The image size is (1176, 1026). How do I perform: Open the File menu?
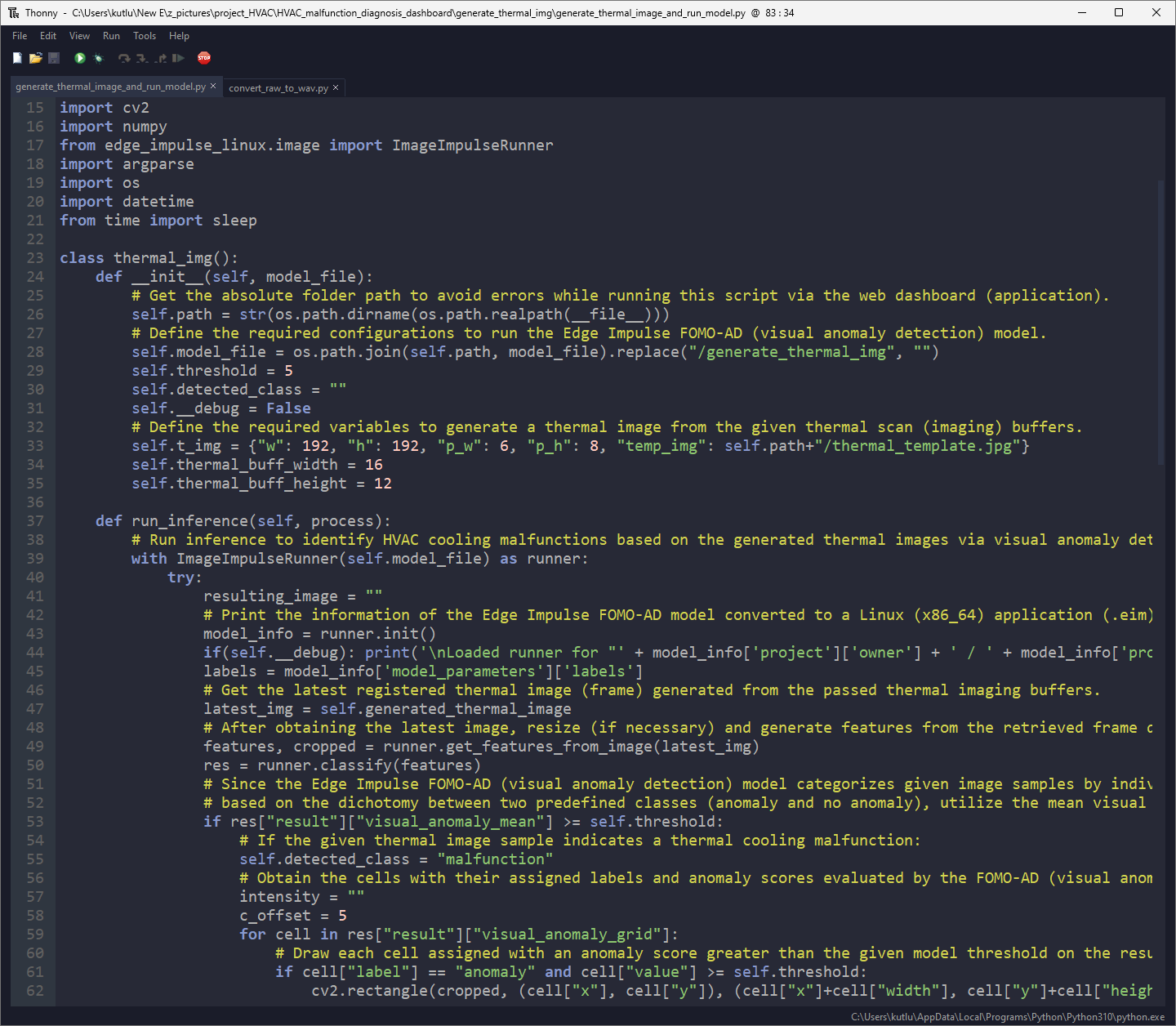20,36
